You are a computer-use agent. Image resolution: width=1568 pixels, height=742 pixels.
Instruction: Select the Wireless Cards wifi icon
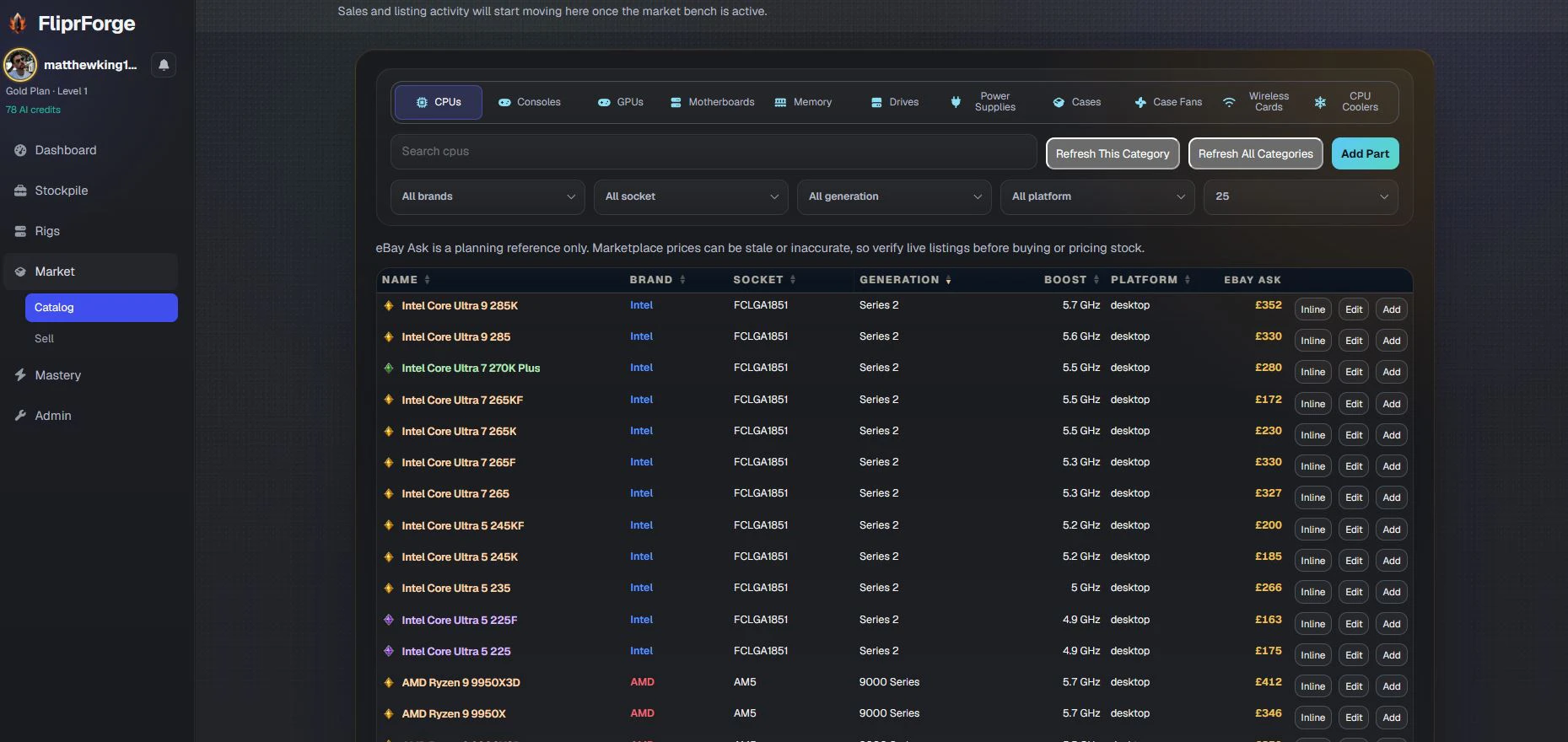1229,102
